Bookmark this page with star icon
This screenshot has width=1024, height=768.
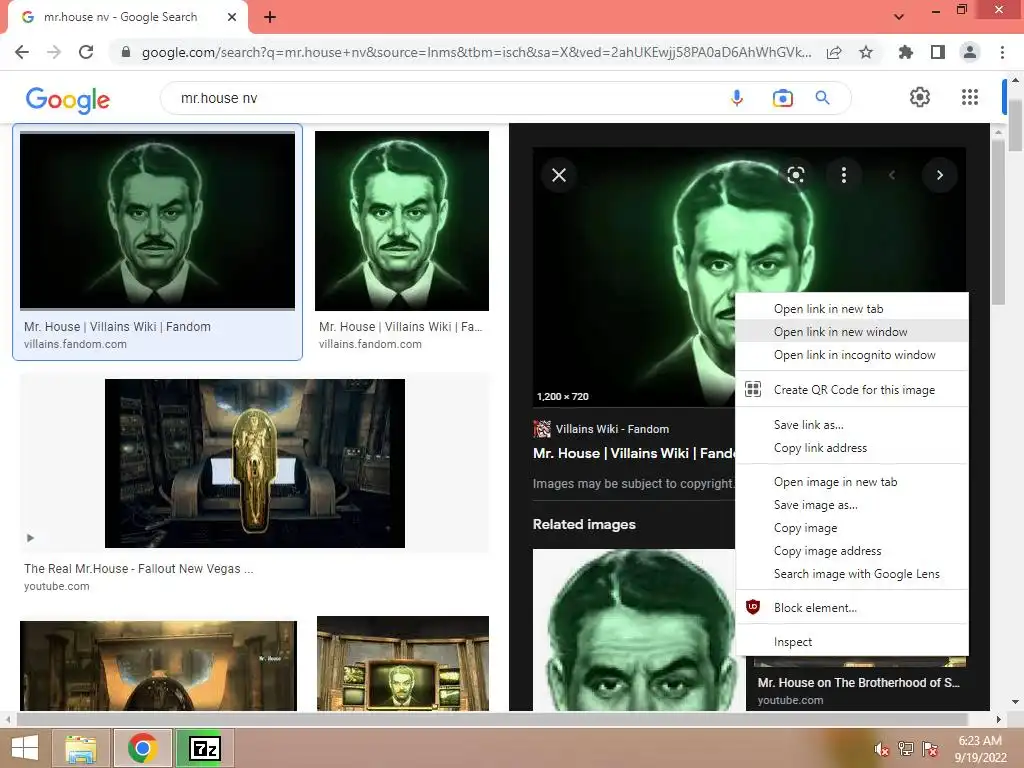coord(866,52)
